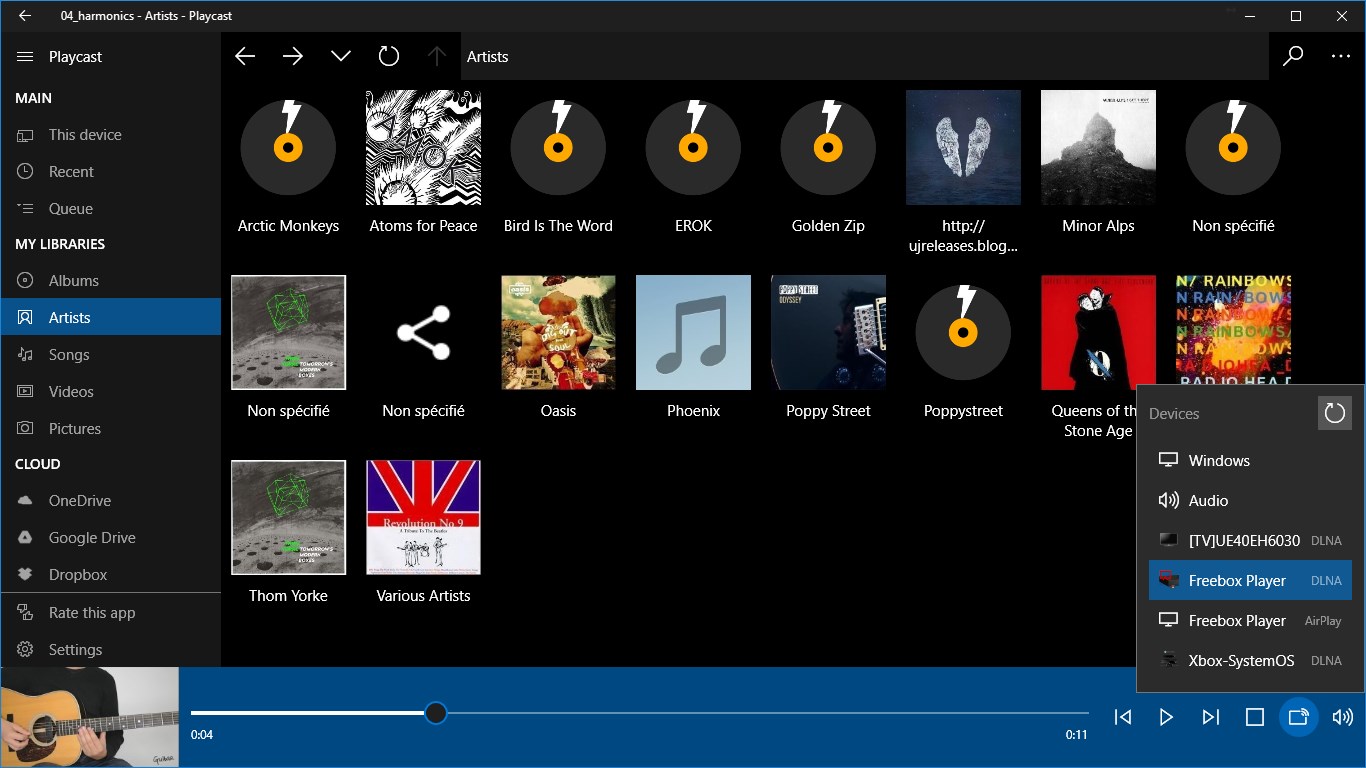Click the playback progress slider handle
Viewport: 1366px width, 768px height.
[x=435, y=713]
